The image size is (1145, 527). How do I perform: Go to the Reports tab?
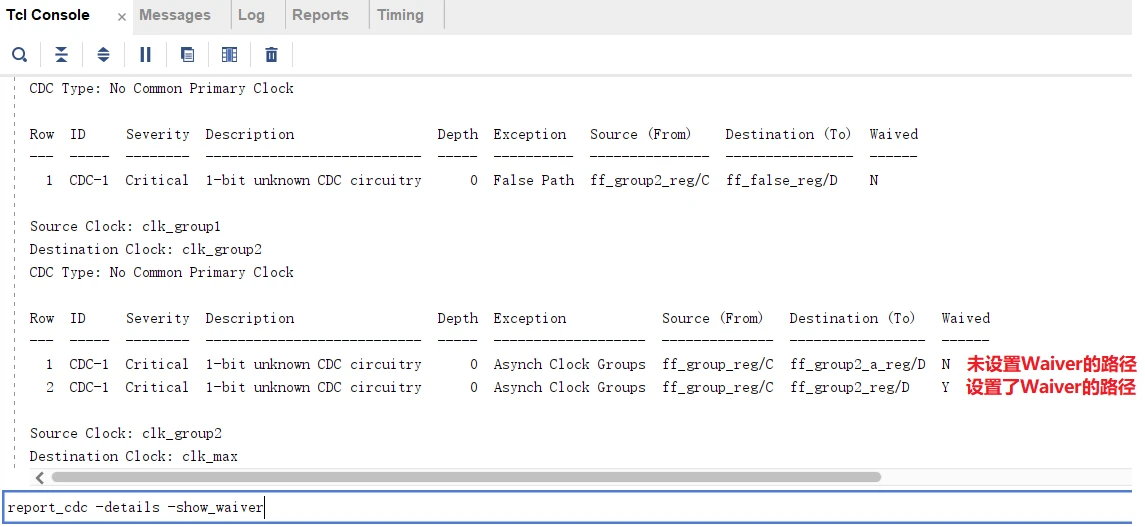pyautogui.click(x=320, y=15)
